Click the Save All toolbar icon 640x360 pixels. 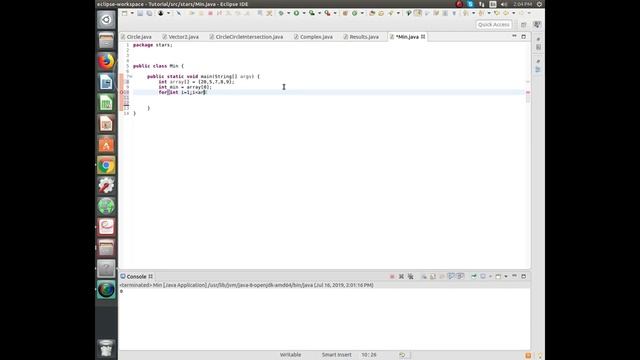149,13
